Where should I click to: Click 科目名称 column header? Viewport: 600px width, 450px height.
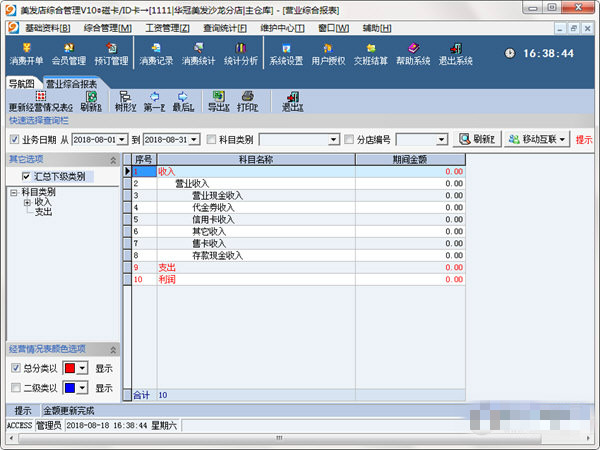click(256, 160)
